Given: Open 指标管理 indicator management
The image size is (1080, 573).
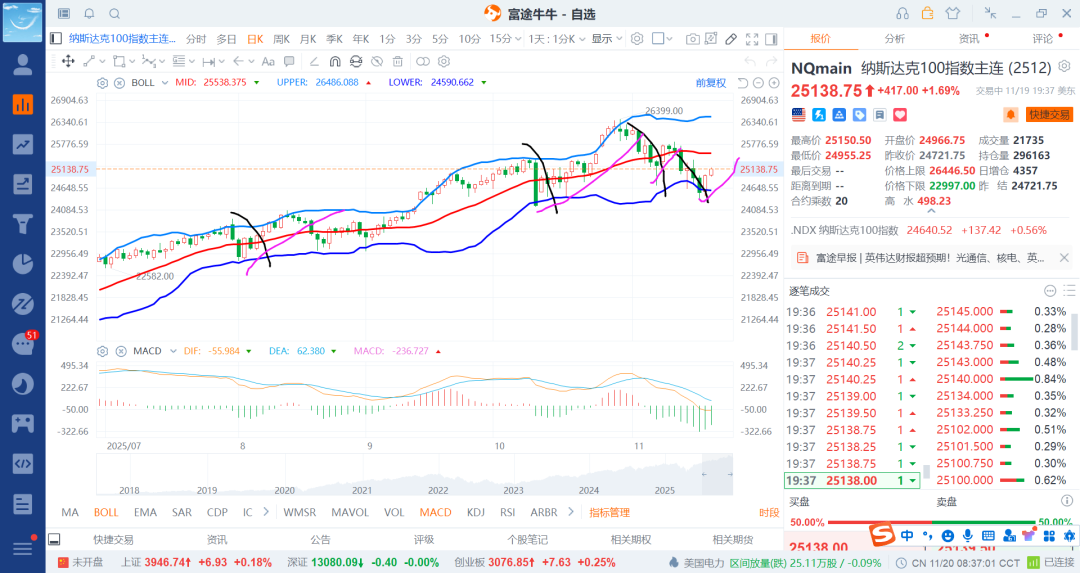Looking at the screenshot, I should point(610,512).
